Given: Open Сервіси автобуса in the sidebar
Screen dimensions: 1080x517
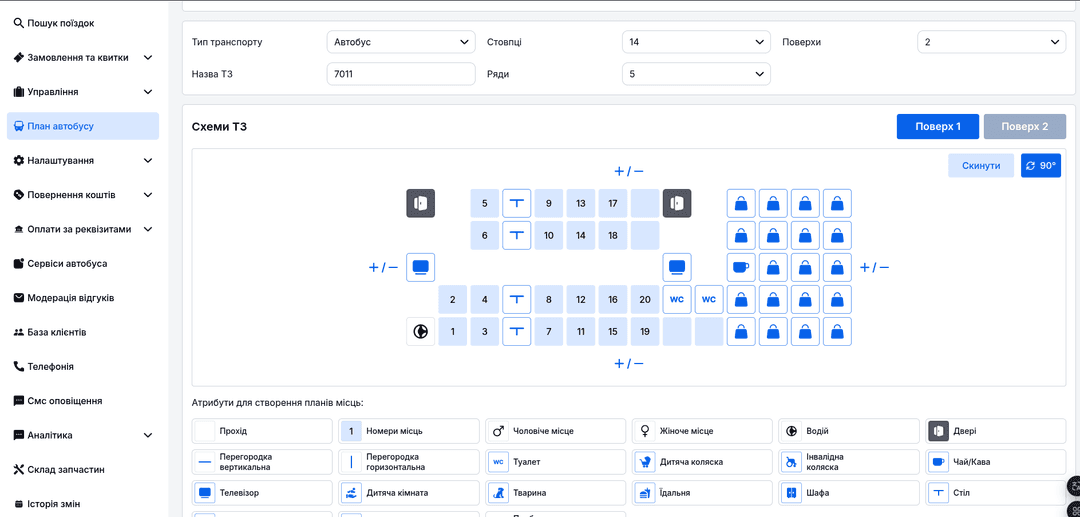Looking at the screenshot, I should [x=66, y=263].
